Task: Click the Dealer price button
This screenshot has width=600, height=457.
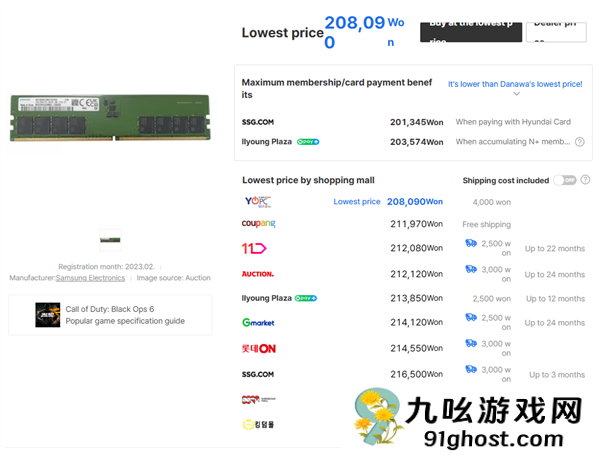Action: coord(556,32)
